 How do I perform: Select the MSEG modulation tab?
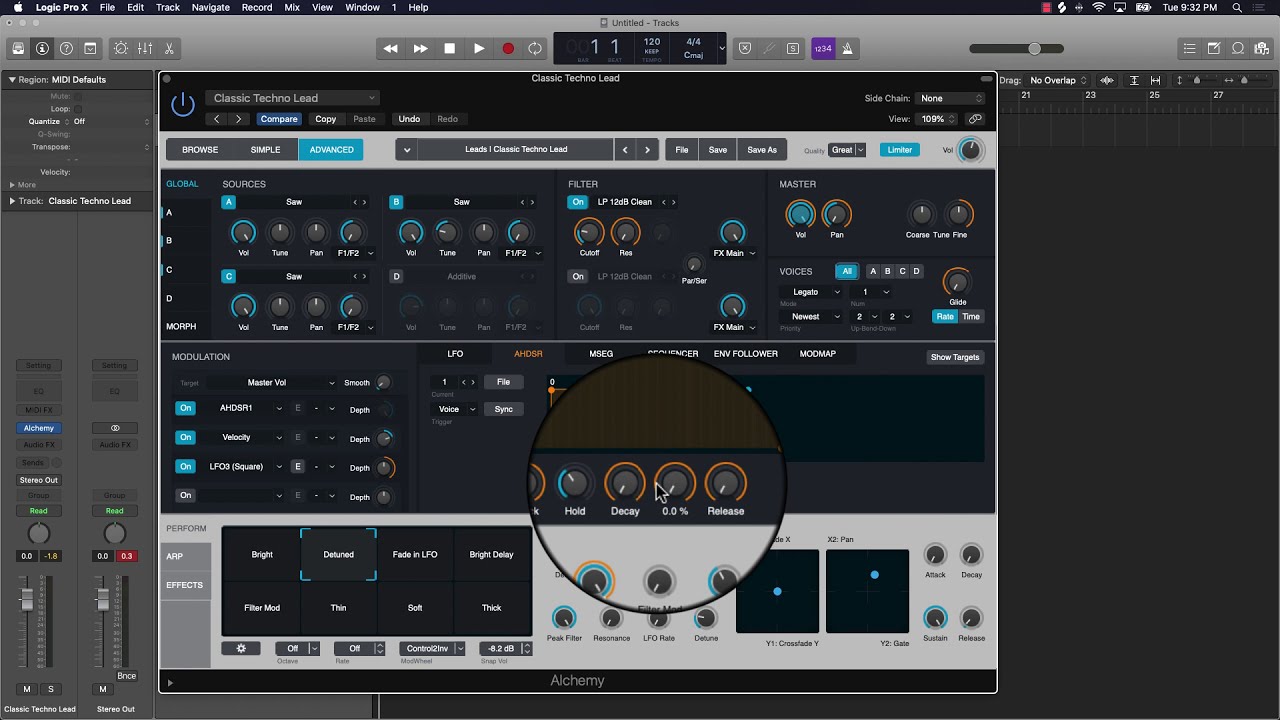pos(601,354)
